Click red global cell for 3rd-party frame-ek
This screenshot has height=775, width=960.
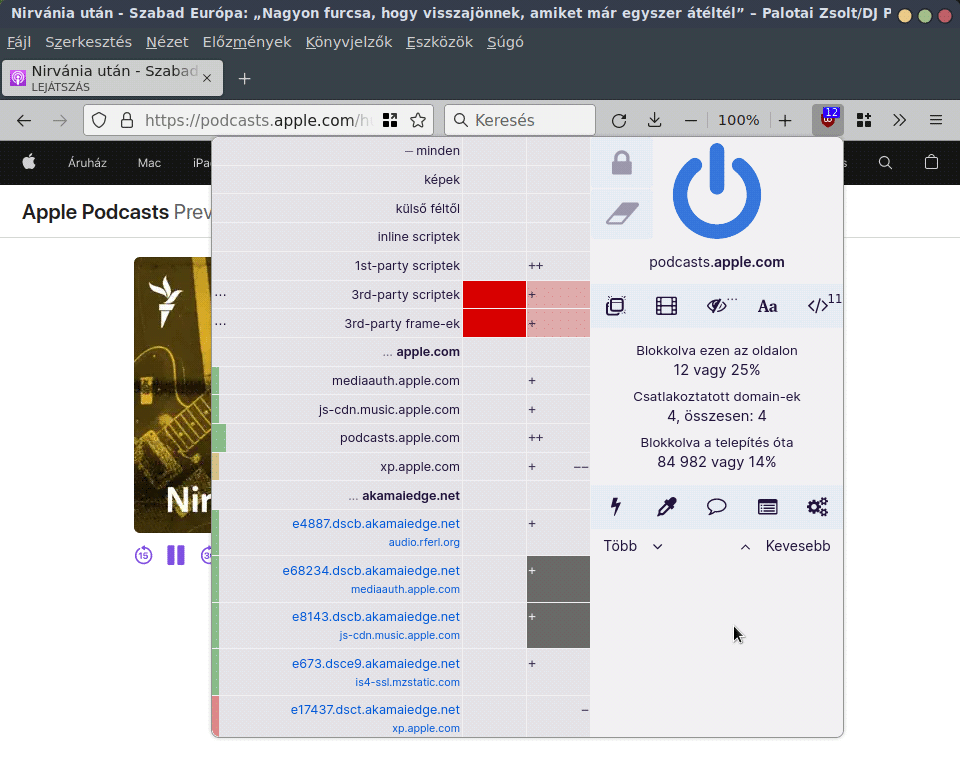point(494,323)
